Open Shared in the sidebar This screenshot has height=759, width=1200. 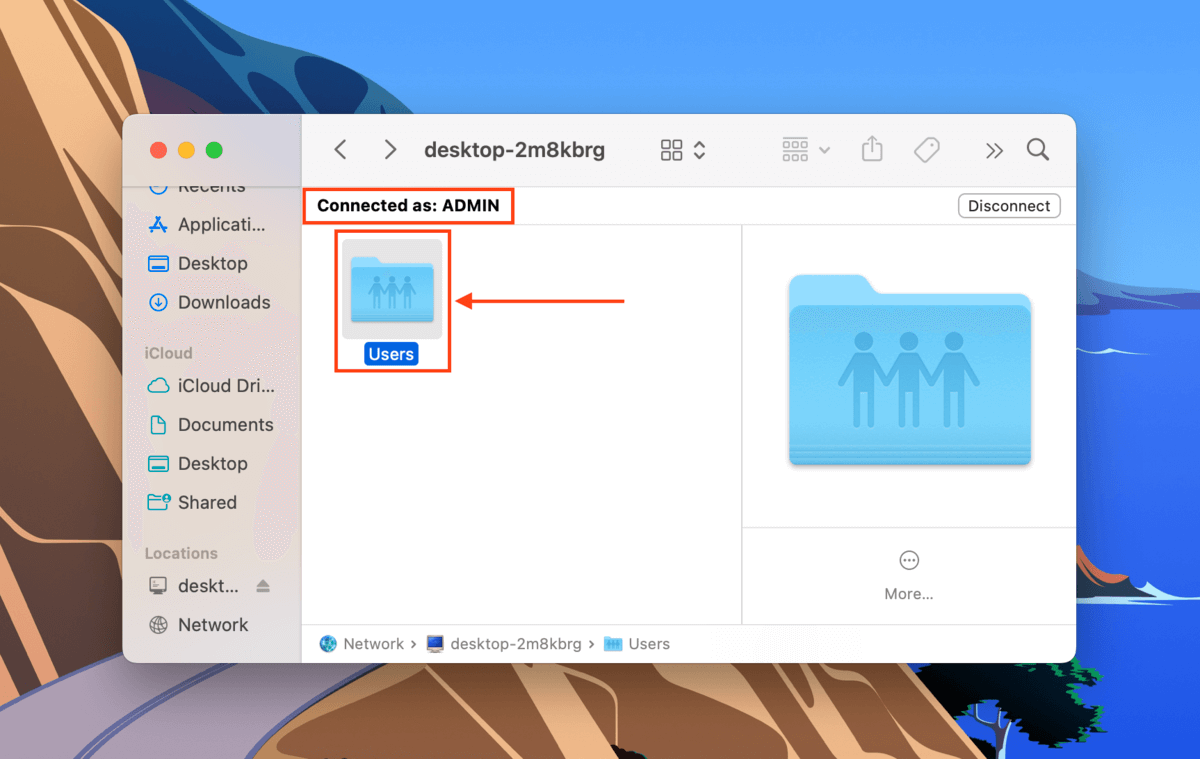192,503
